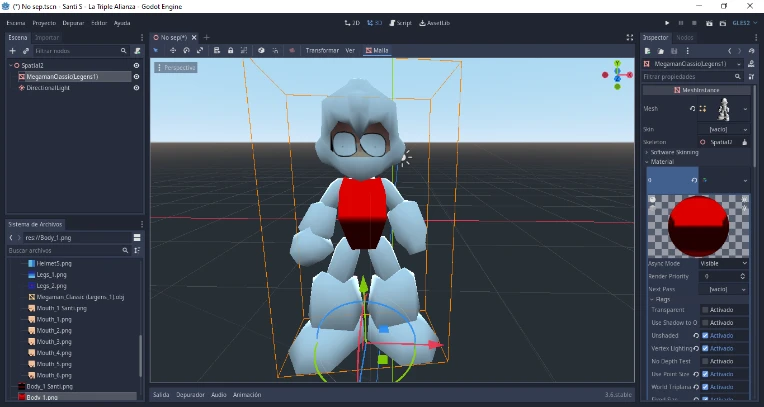Activate the Scale Mode tool
764x407 pixels.
tap(200, 50)
